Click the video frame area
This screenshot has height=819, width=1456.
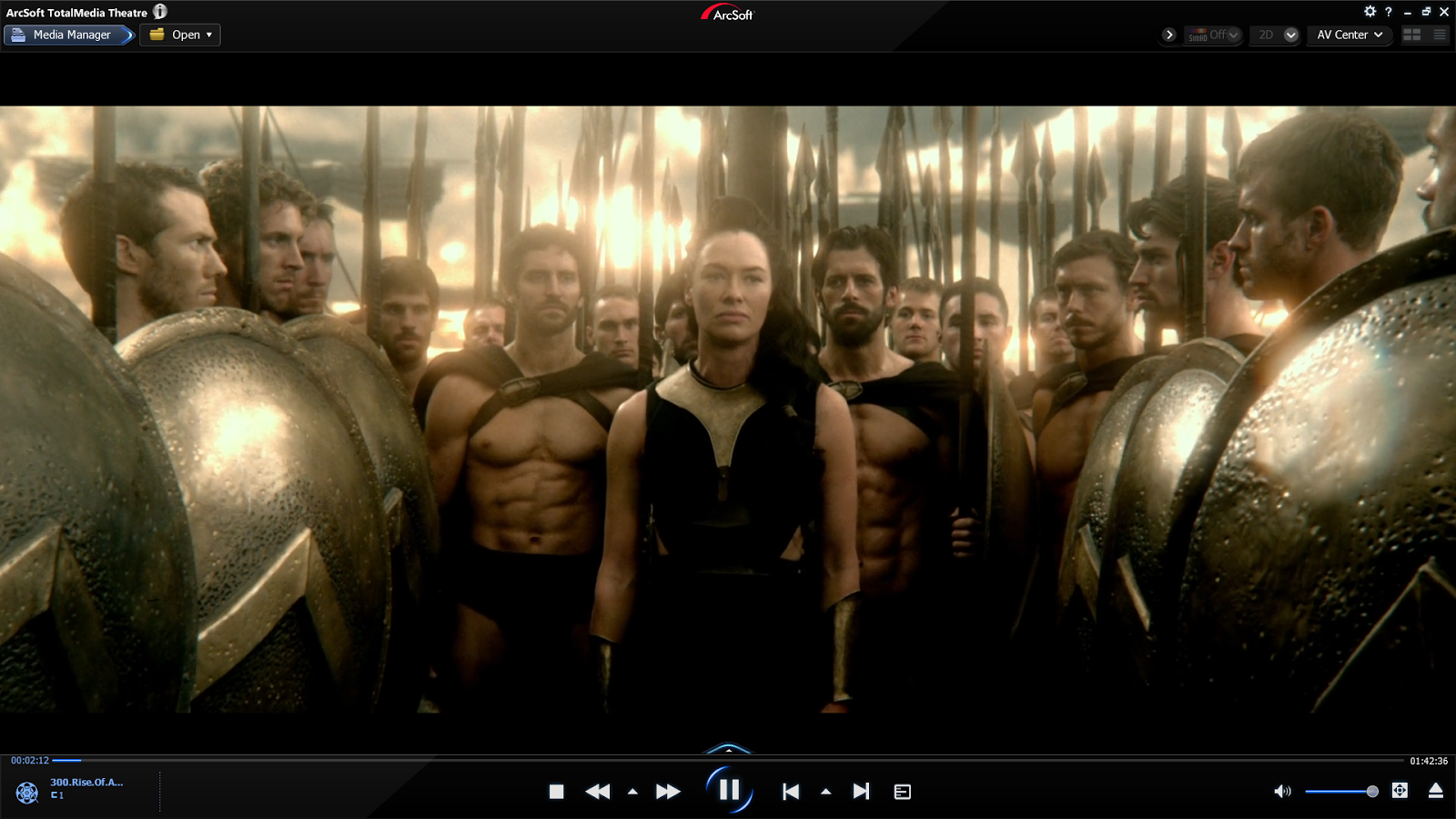728,409
